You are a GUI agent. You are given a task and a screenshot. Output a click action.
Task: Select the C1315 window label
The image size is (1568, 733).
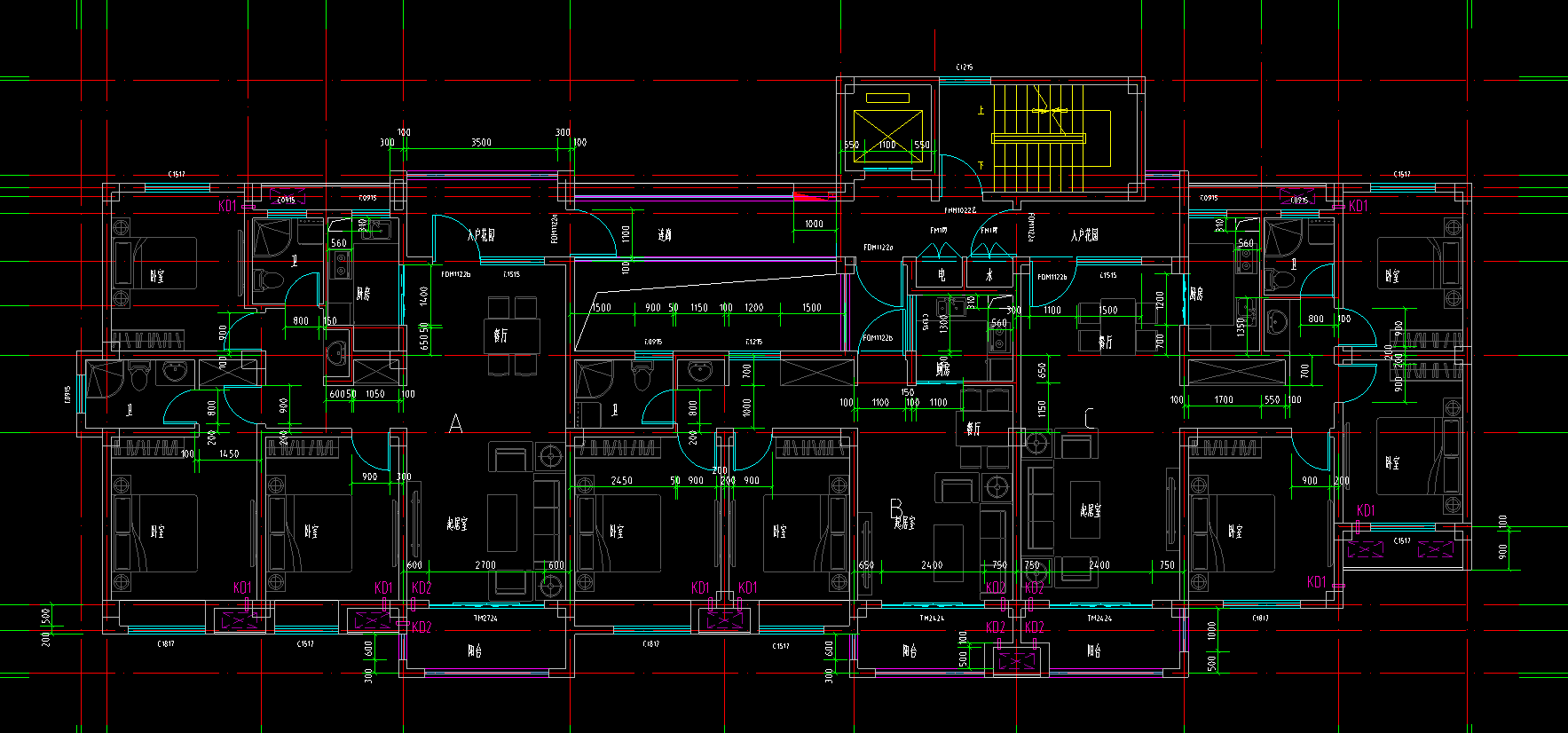[926, 323]
